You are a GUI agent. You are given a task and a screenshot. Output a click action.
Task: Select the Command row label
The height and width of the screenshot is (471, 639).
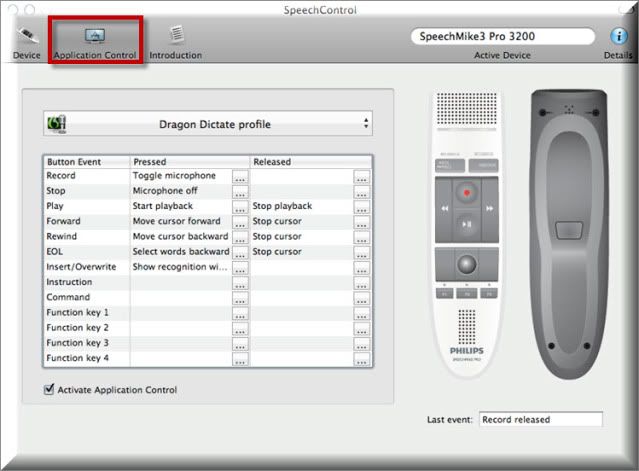[x=68, y=297]
